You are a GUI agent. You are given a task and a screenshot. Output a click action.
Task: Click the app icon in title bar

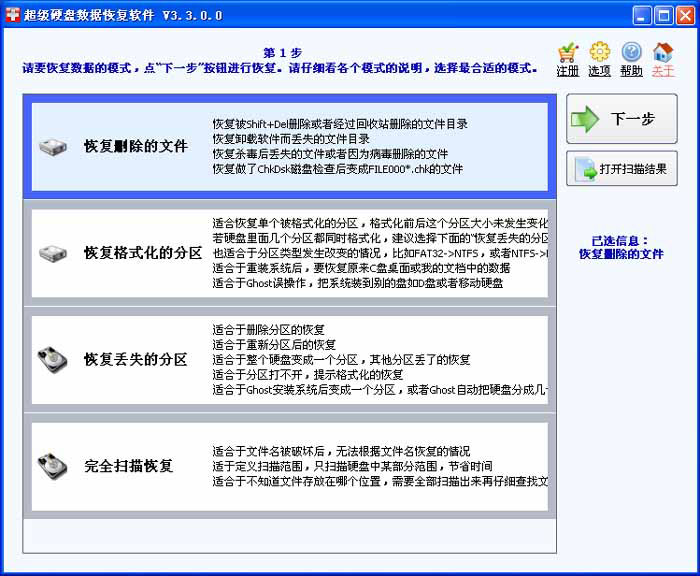pos(12,15)
